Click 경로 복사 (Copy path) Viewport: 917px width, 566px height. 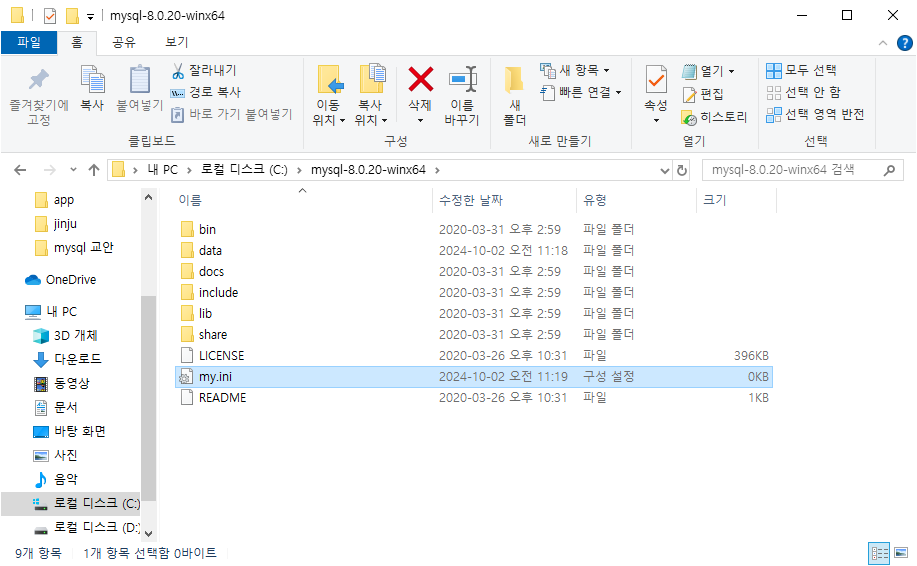(x=206, y=92)
